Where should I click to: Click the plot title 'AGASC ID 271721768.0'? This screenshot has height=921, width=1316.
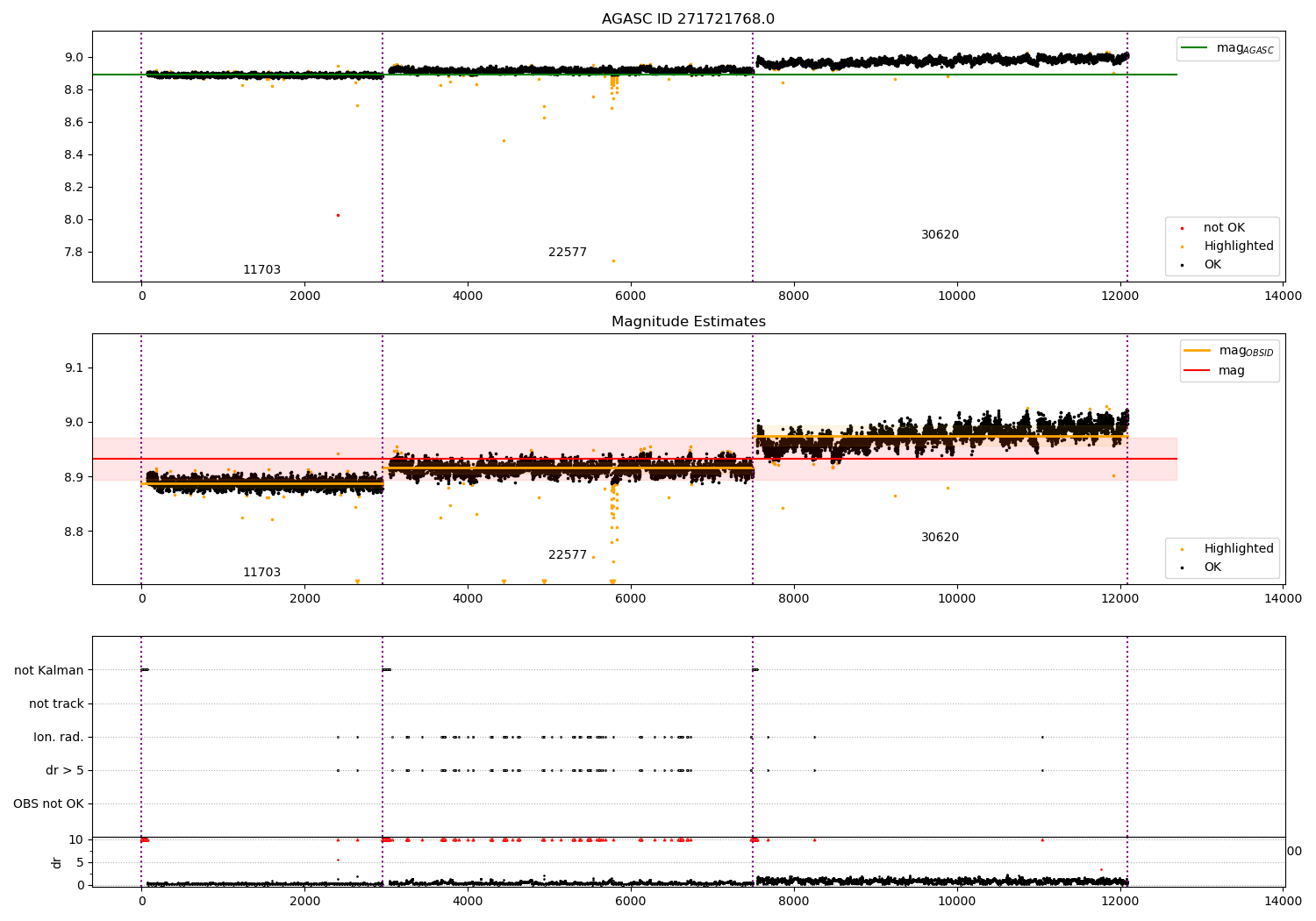pos(688,19)
